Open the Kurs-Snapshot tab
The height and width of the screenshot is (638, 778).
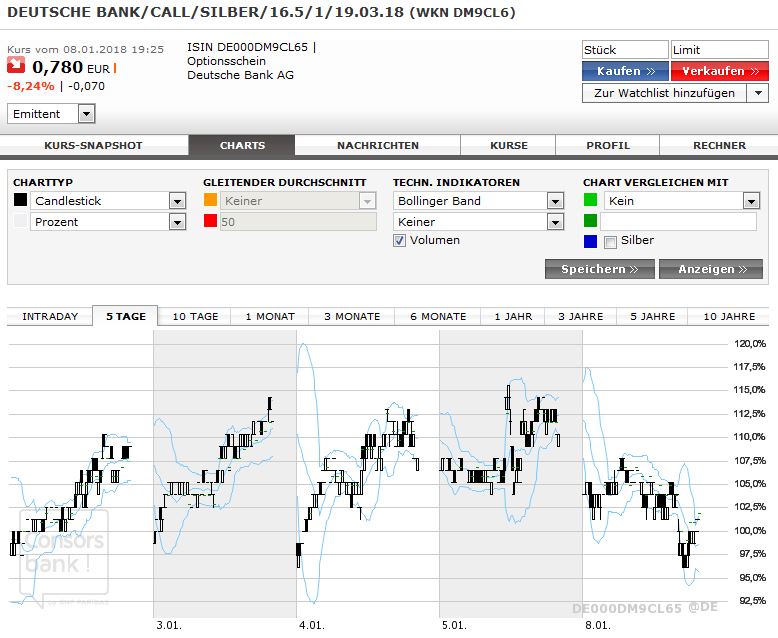tap(93, 145)
